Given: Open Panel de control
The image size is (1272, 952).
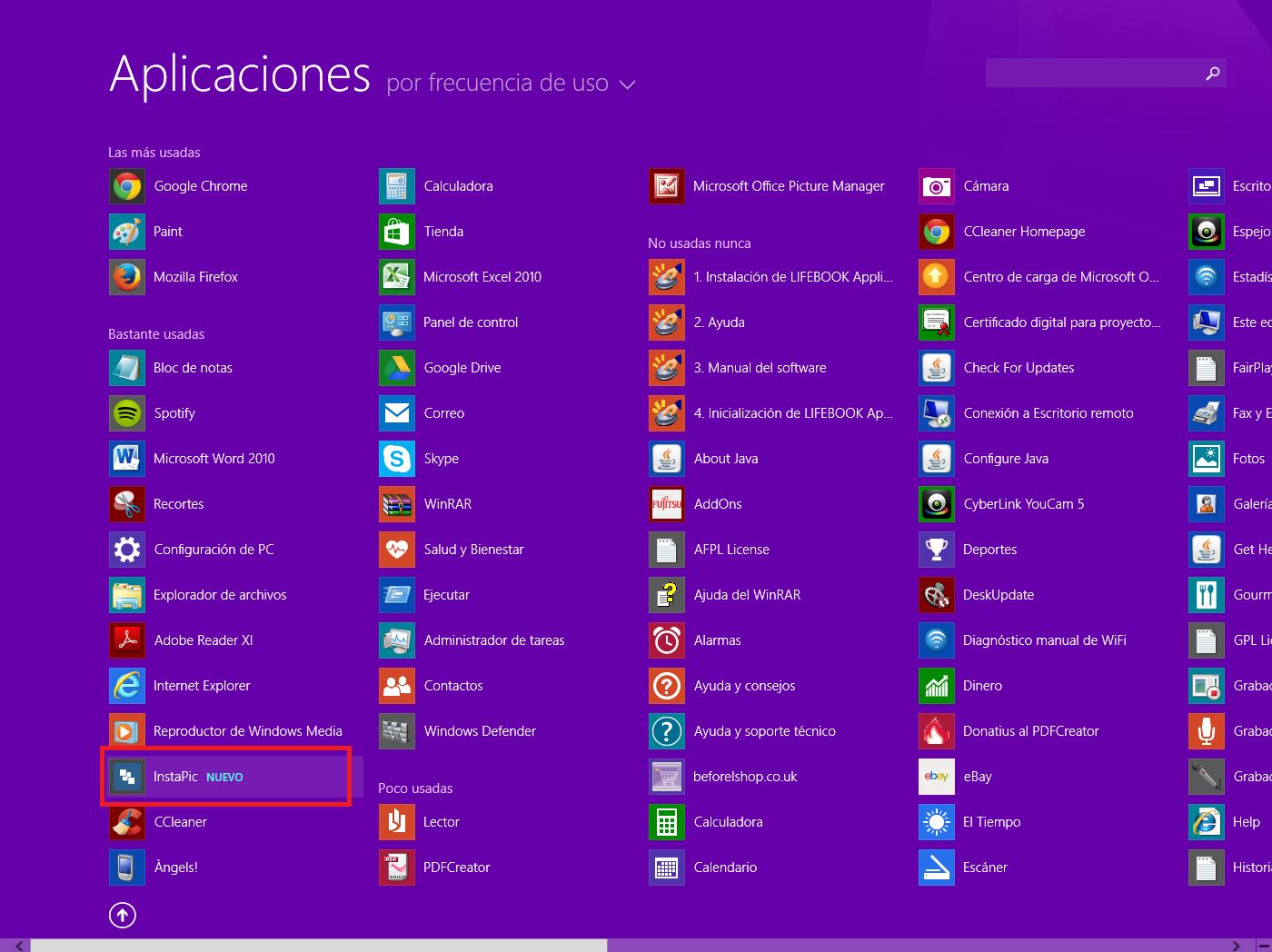Looking at the screenshot, I should pyautogui.click(x=470, y=322).
